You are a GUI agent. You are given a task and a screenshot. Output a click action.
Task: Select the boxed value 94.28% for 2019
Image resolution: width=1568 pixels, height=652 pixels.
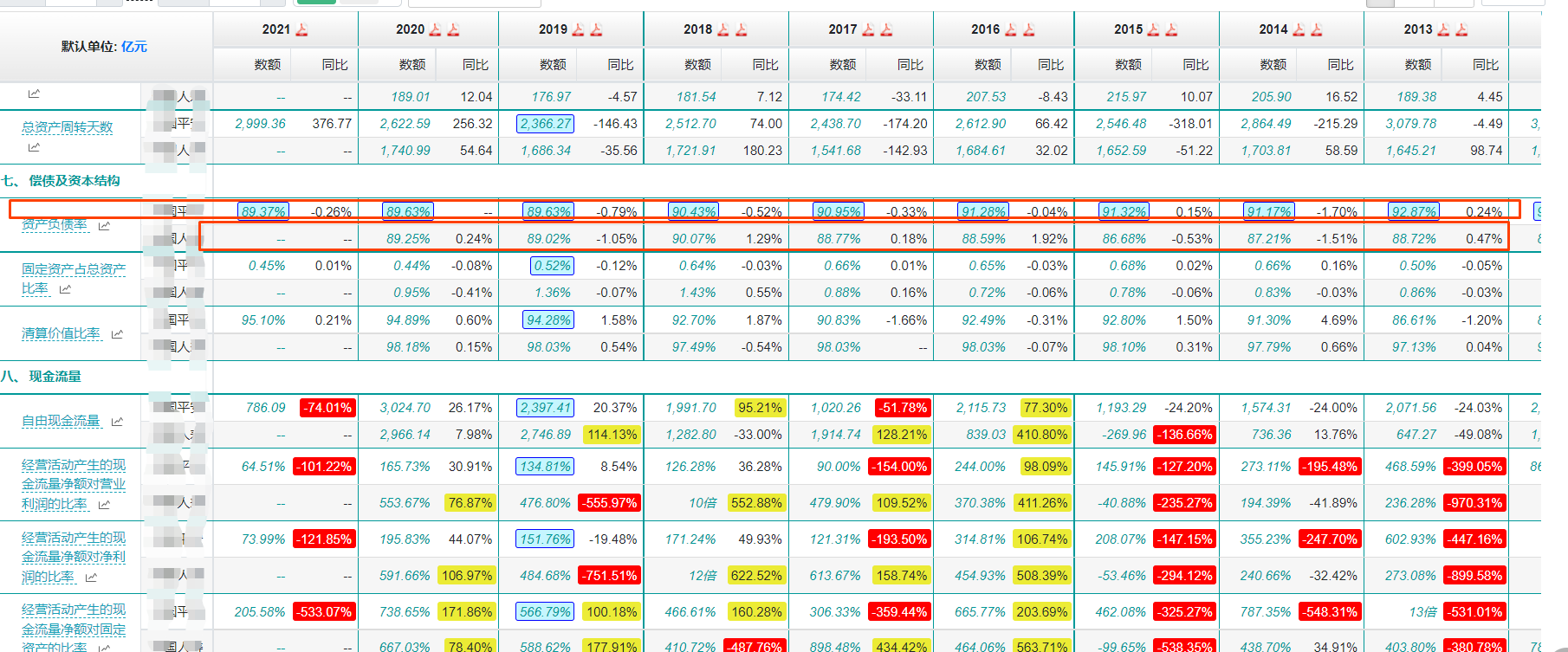[549, 320]
